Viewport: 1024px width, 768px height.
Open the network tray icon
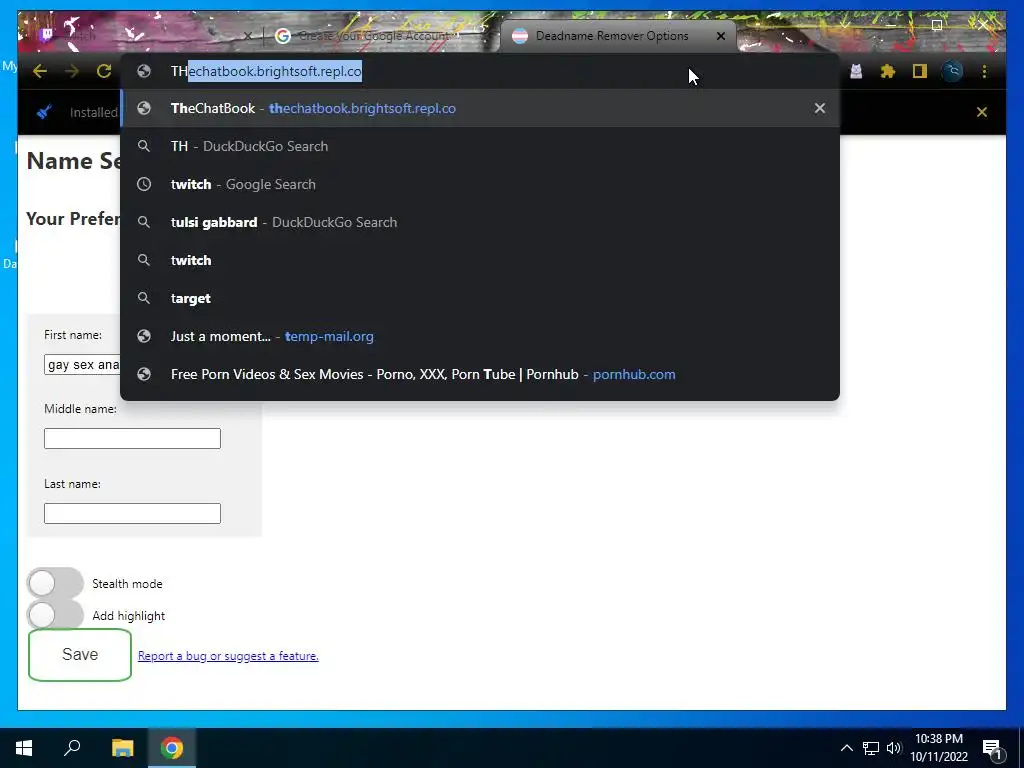click(871, 748)
